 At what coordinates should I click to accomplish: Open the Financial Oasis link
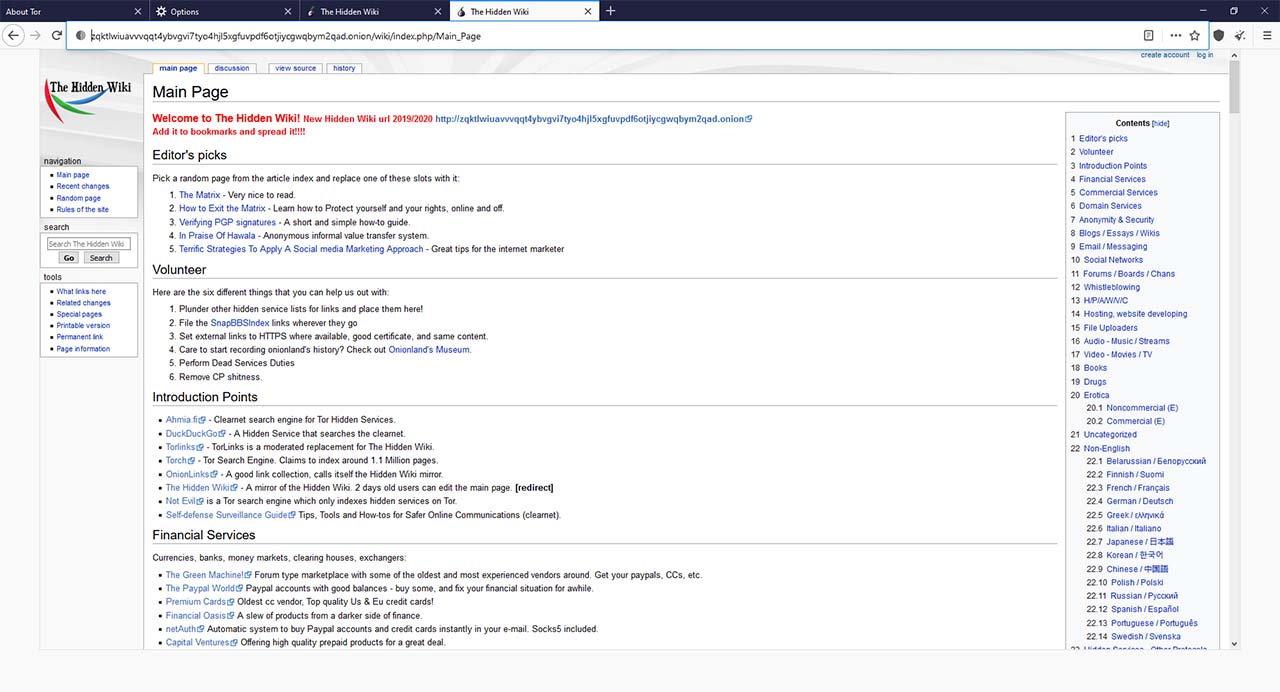coord(199,616)
